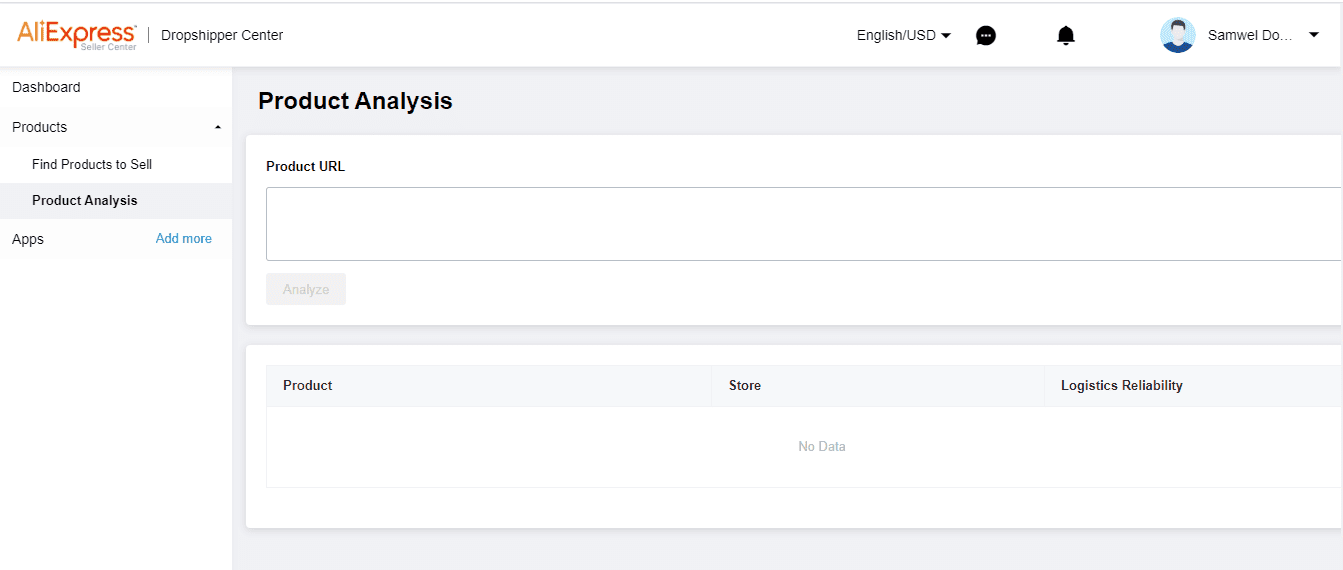Click the Product column header

click(x=308, y=385)
